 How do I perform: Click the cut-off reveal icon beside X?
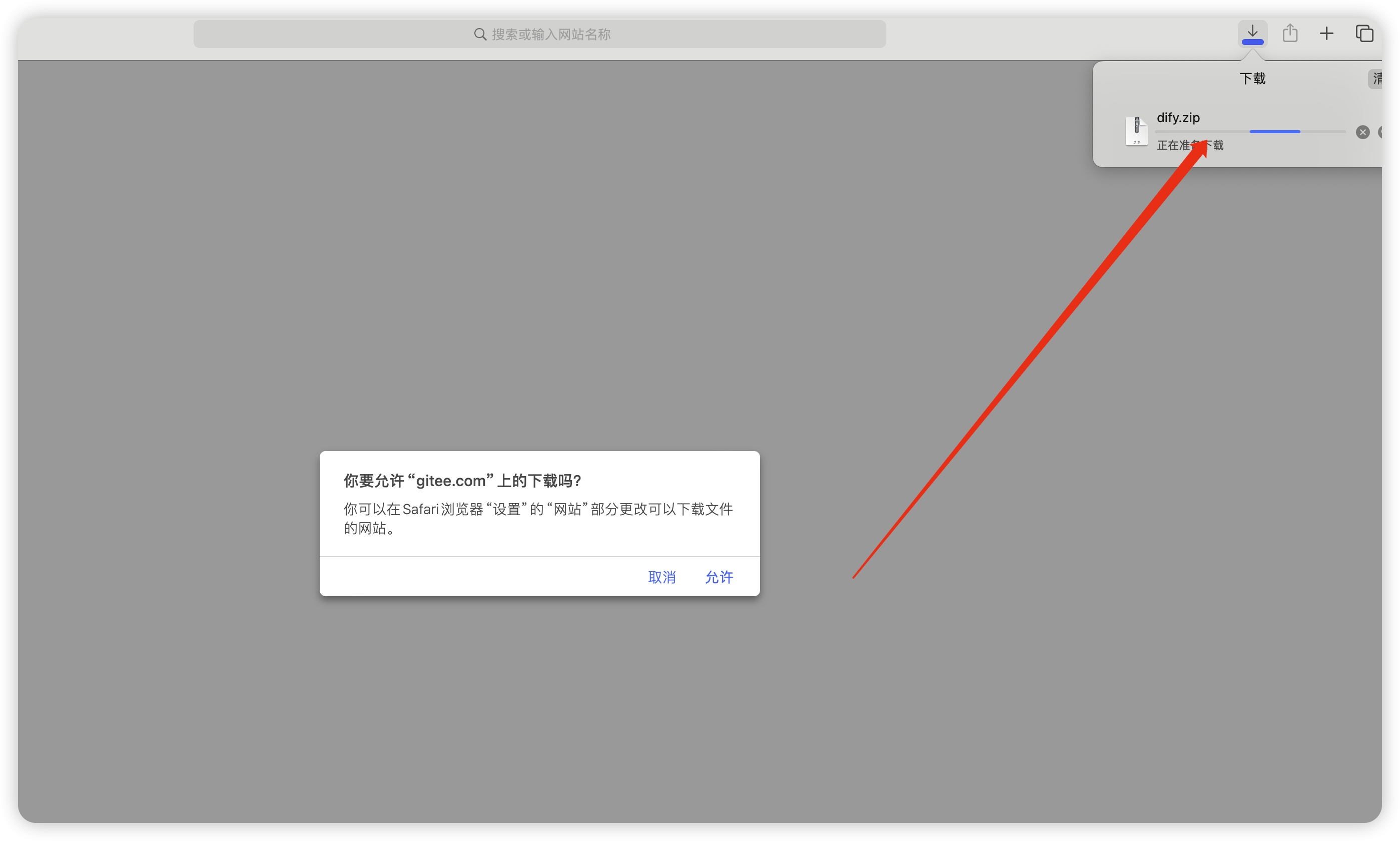coord(1379,133)
